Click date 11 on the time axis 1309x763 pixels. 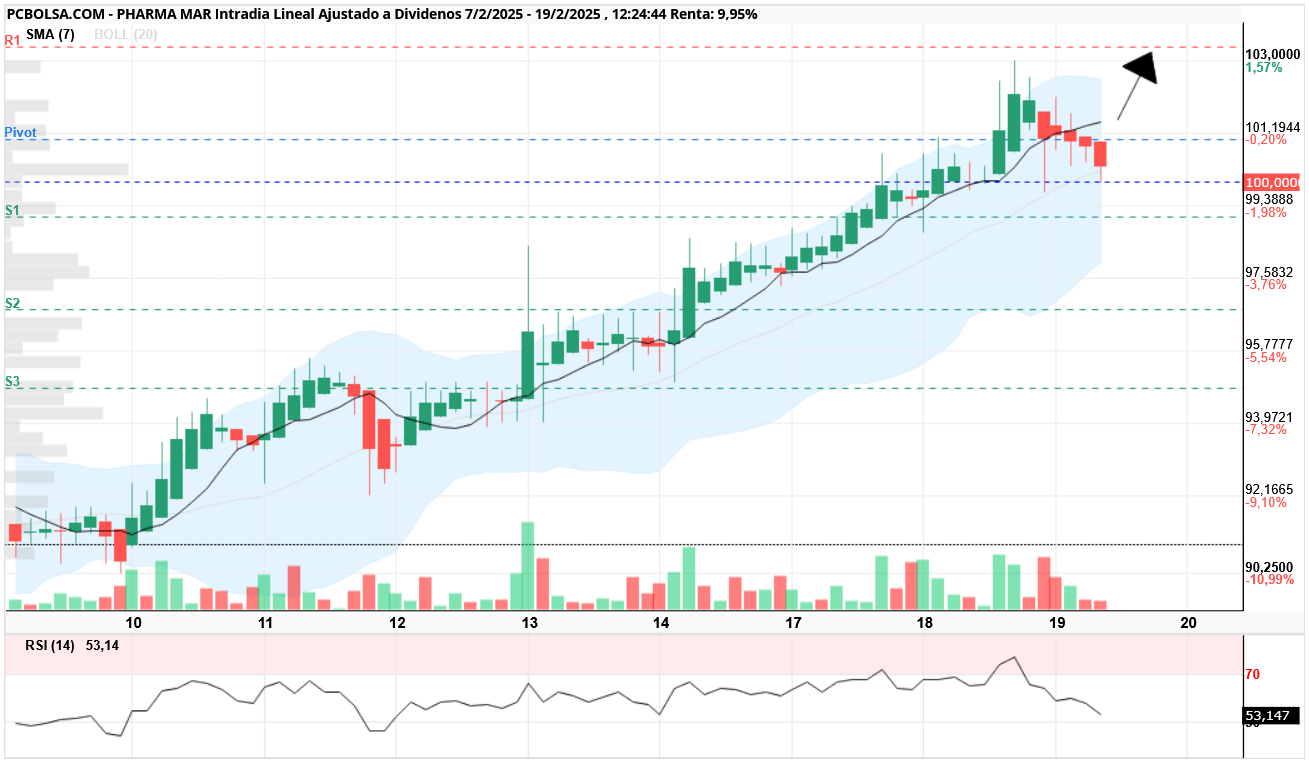266,623
